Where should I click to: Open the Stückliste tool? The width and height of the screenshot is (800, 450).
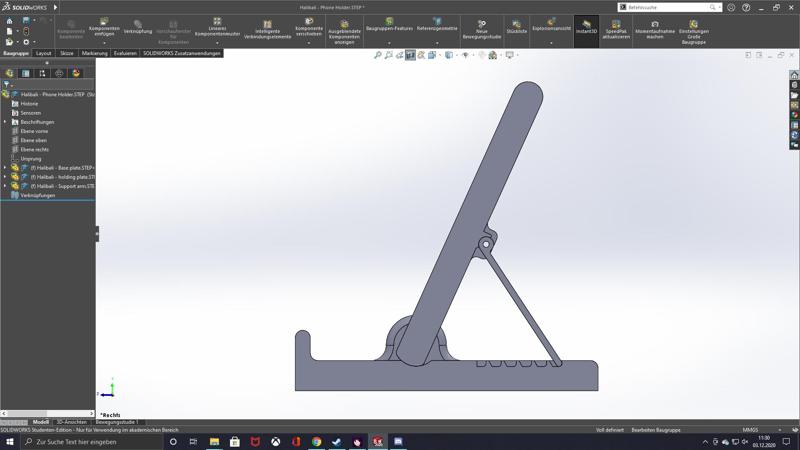pos(516,27)
